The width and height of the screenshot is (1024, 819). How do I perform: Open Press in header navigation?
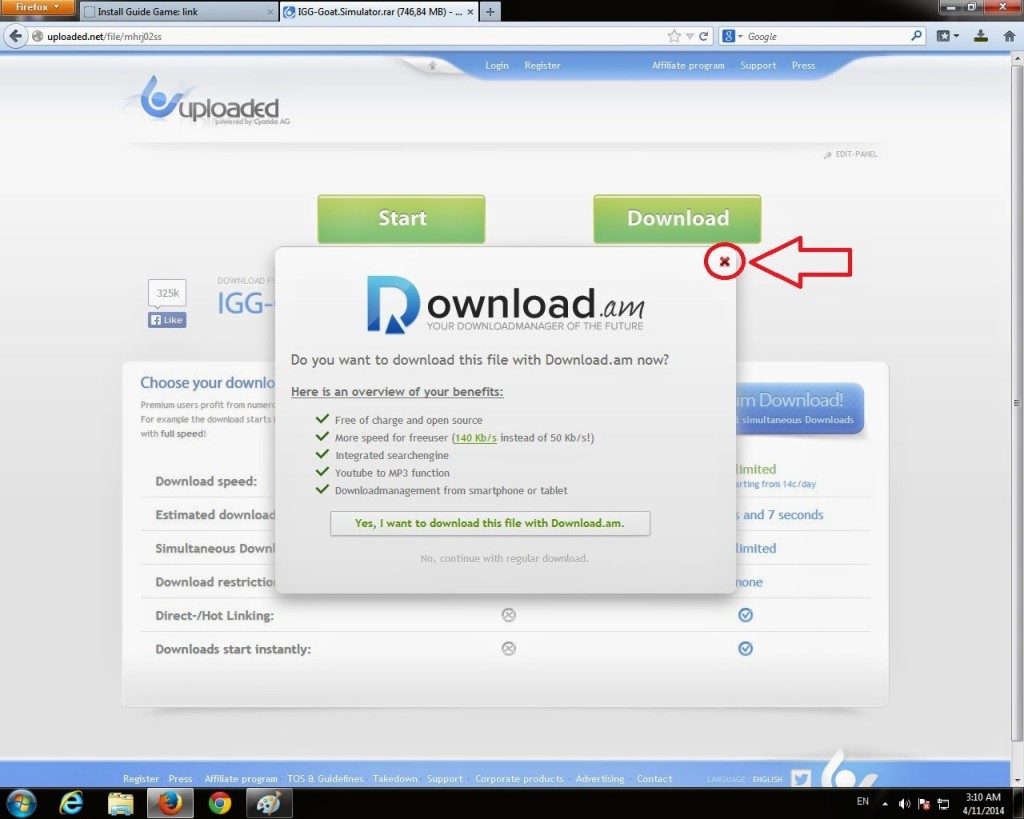(803, 65)
